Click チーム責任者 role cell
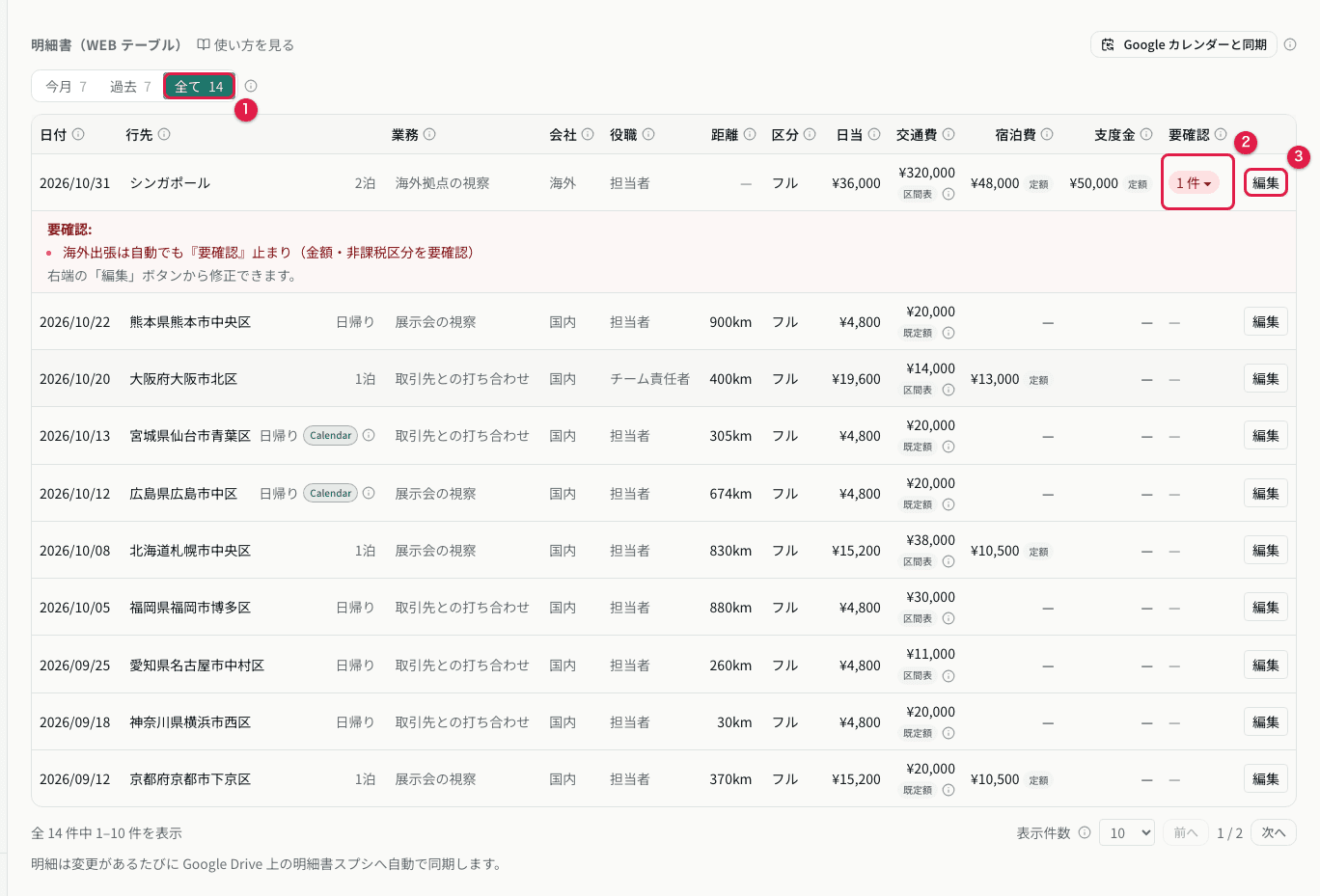The image size is (1320, 896). coord(649,379)
